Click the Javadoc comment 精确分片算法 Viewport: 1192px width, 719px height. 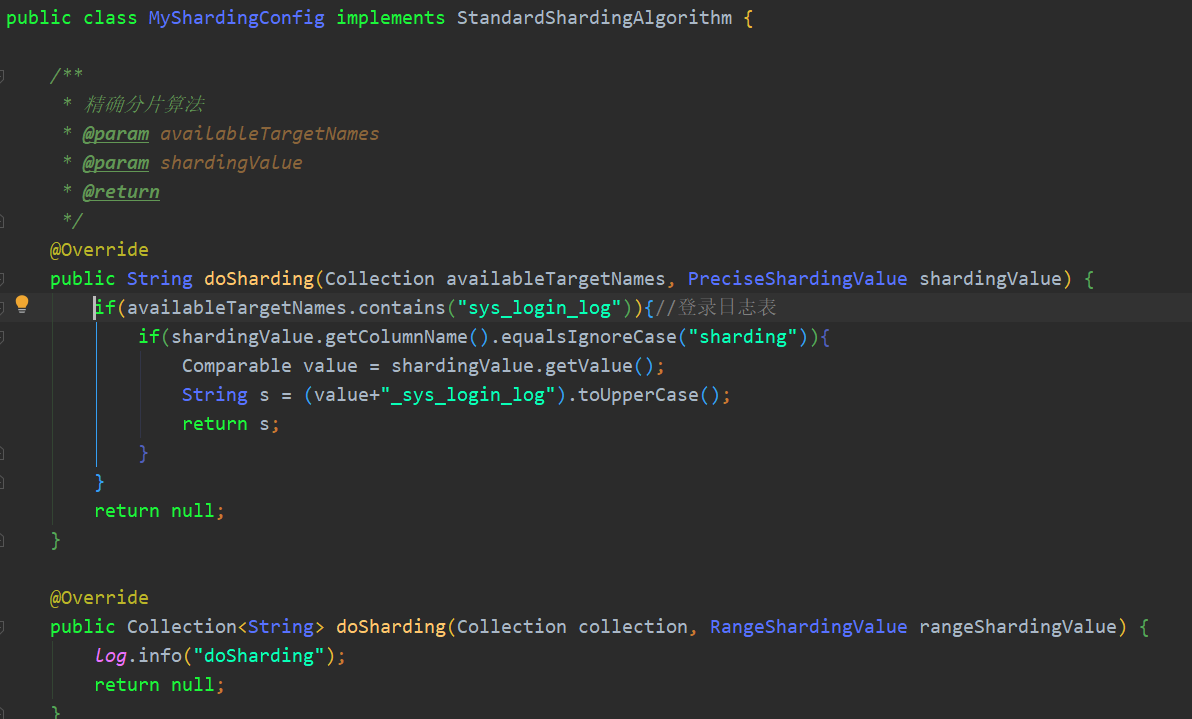click(x=144, y=104)
